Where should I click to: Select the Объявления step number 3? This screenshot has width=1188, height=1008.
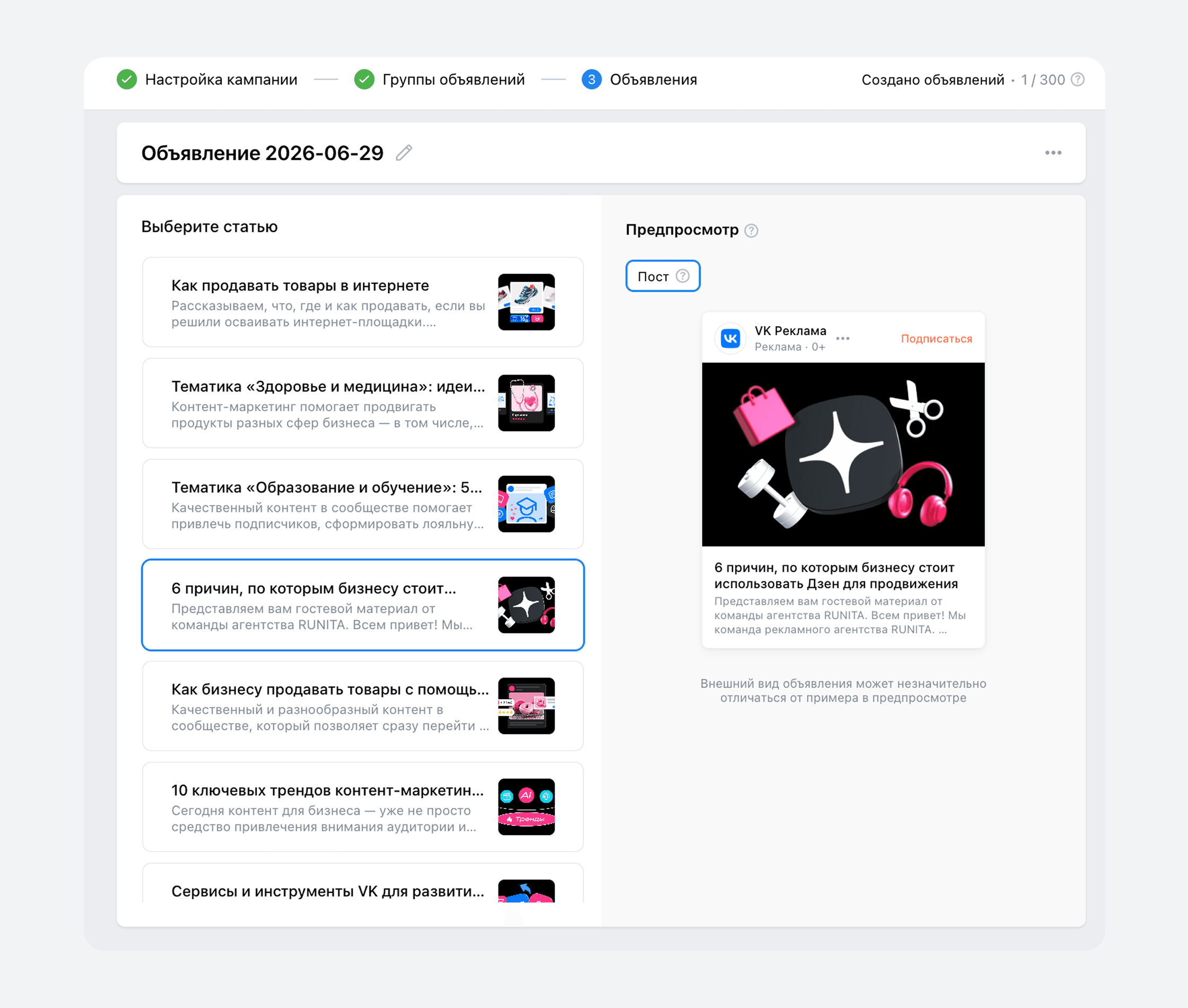[x=592, y=80]
